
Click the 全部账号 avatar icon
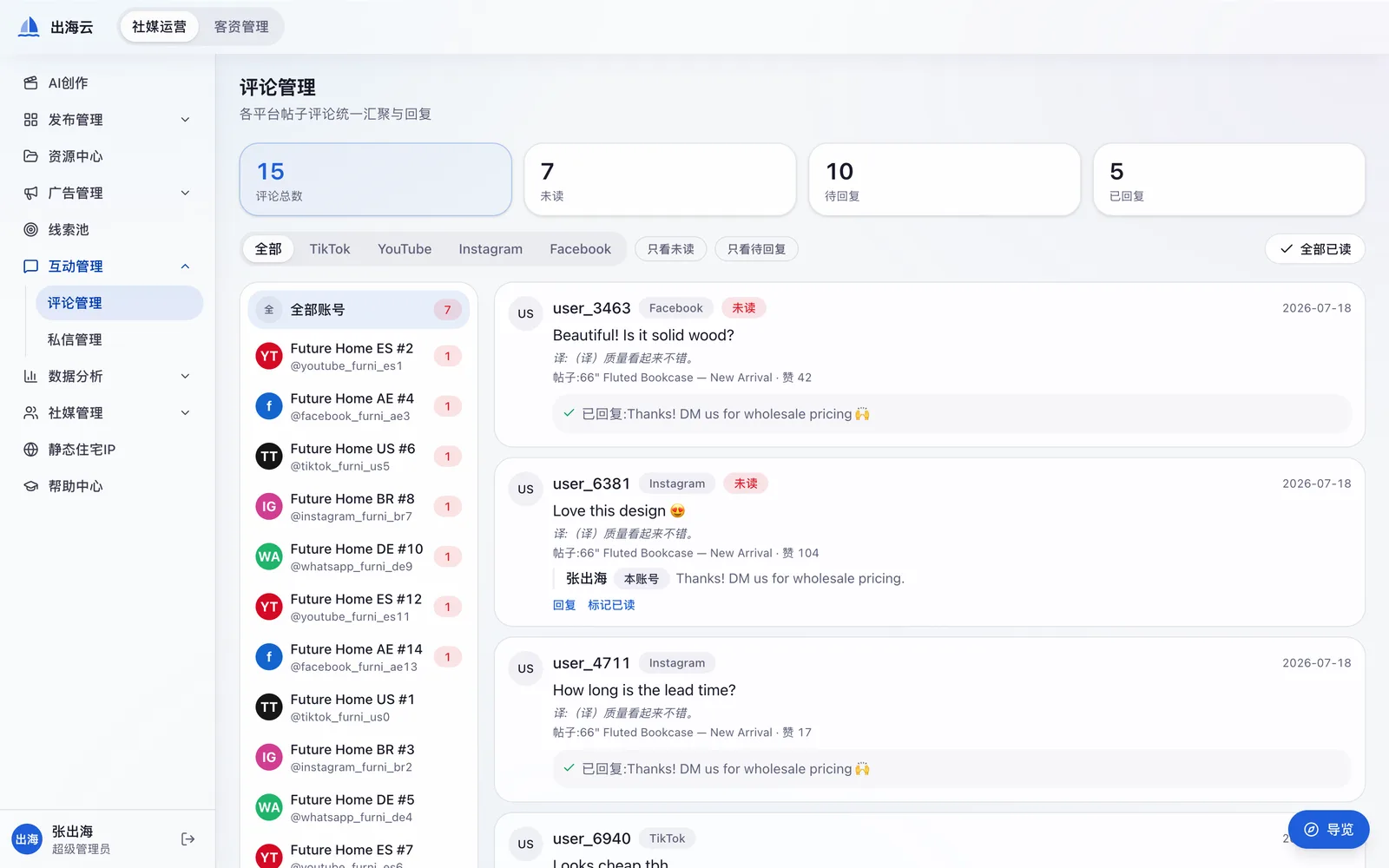[x=269, y=310]
